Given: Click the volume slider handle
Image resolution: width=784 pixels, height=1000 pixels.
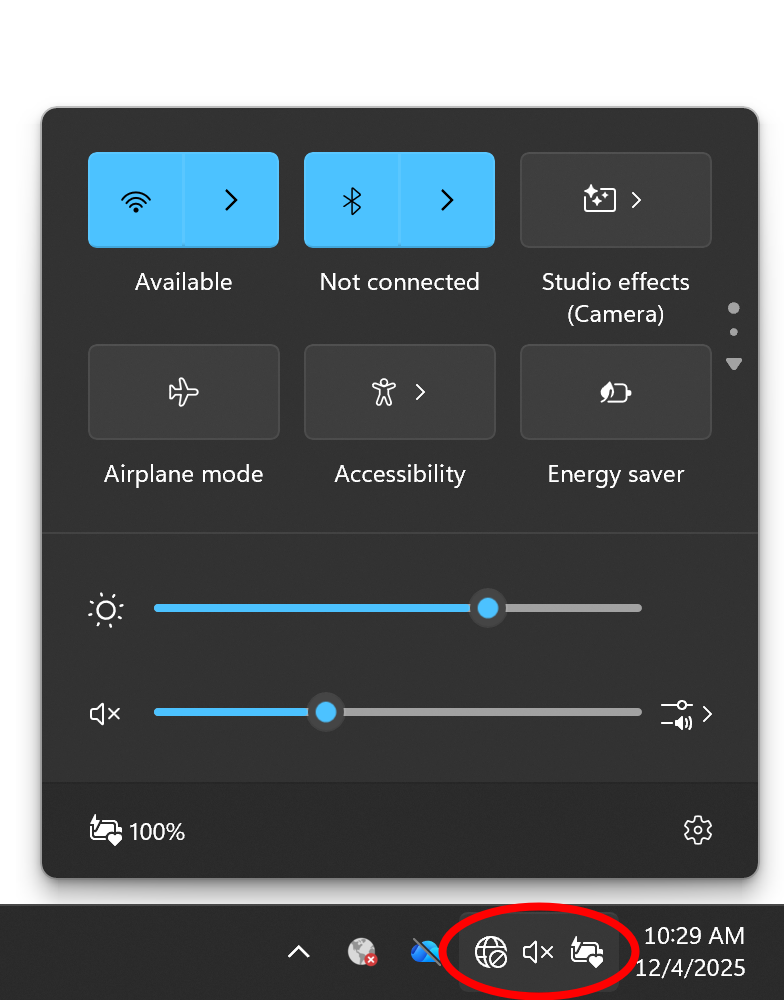Looking at the screenshot, I should tap(326, 712).
